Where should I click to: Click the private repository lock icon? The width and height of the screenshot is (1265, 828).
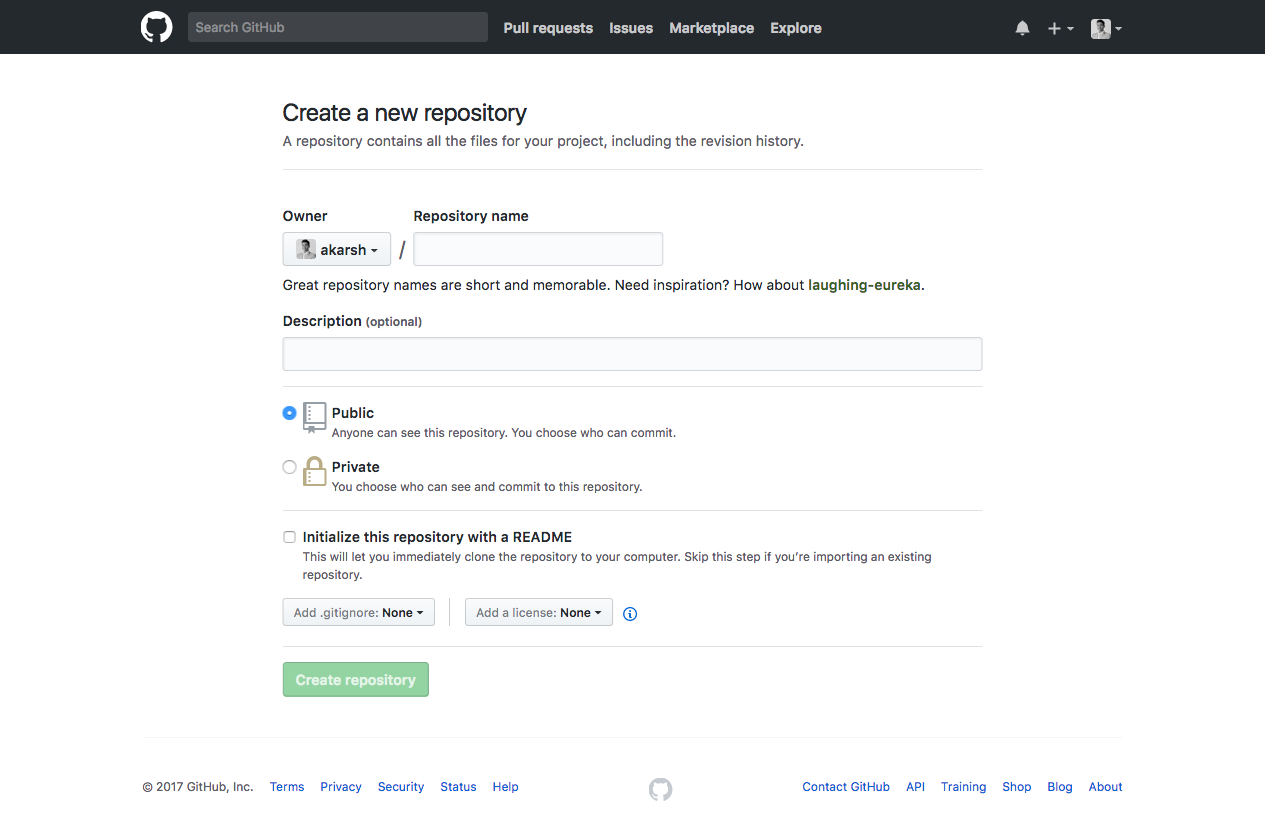point(315,471)
